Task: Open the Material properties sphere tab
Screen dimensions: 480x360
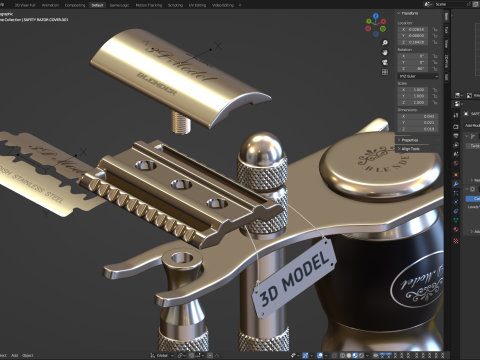Action: click(x=456, y=229)
